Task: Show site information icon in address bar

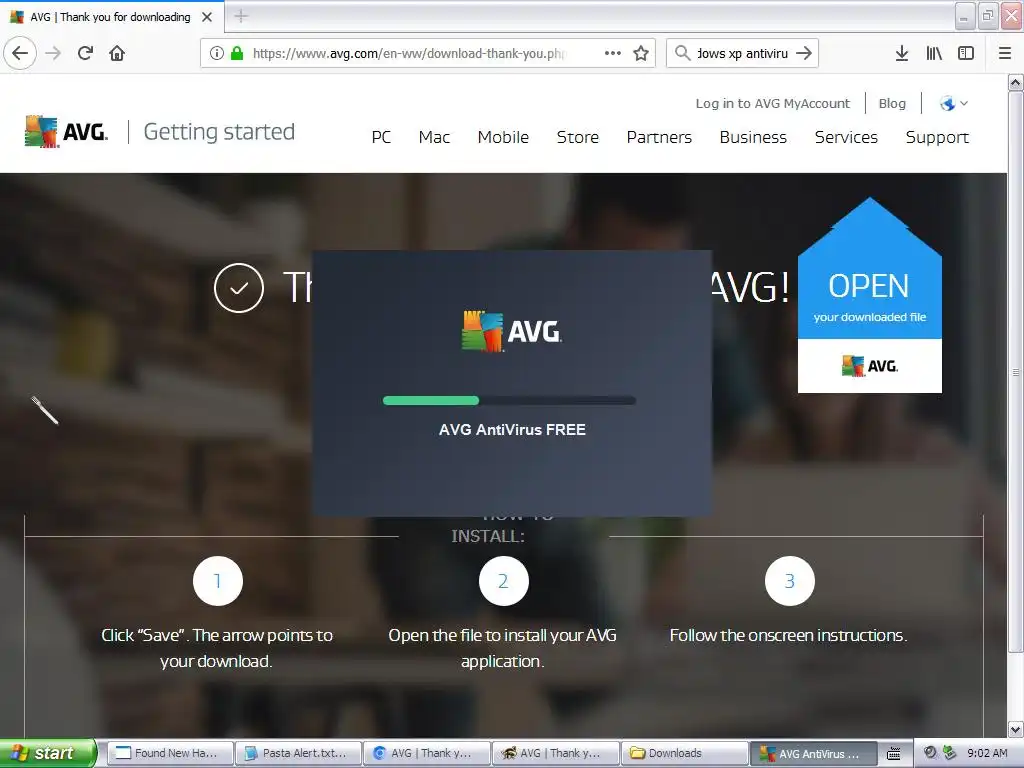Action: click(x=217, y=53)
